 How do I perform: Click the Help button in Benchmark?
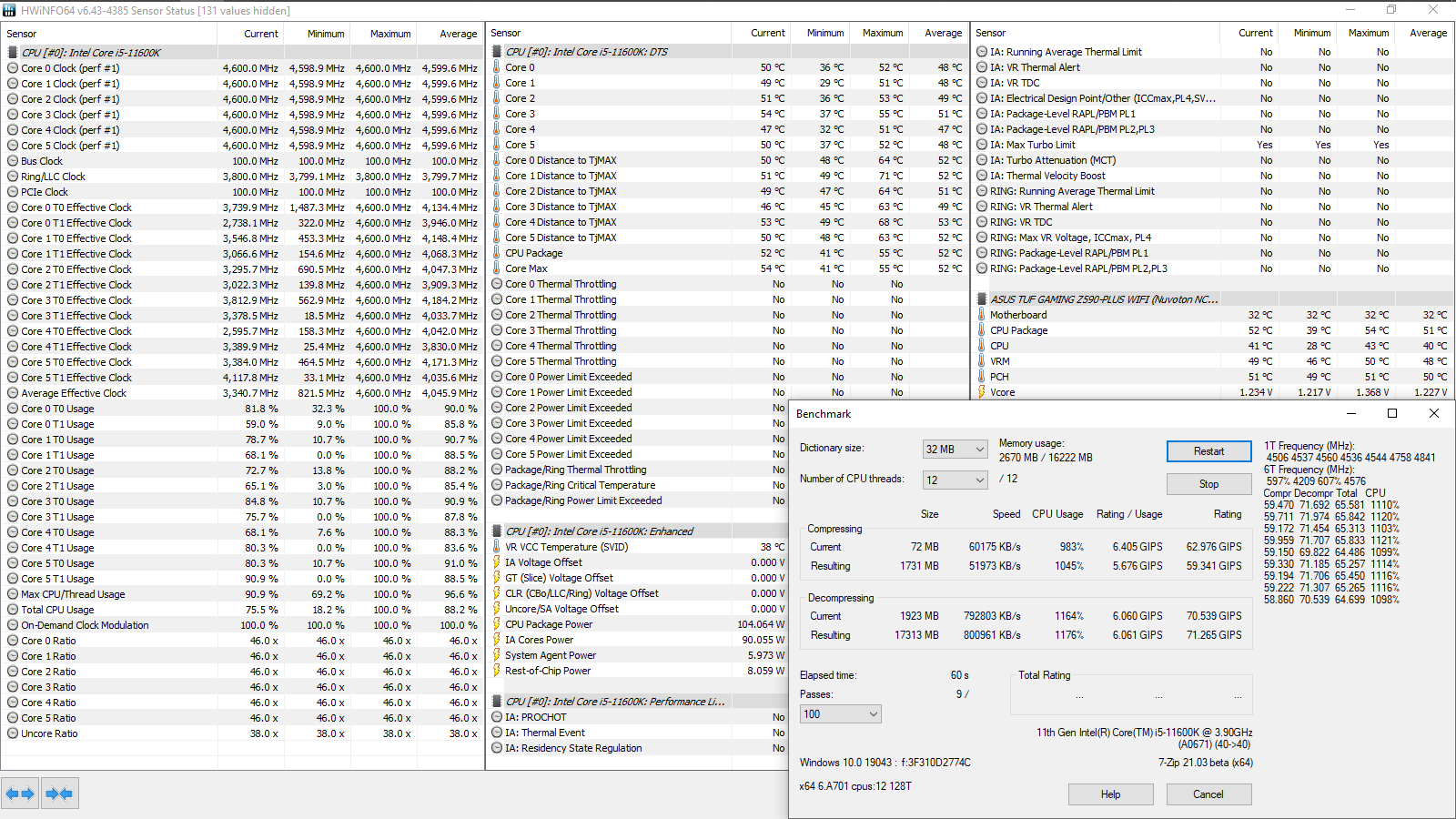pyautogui.click(x=1110, y=794)
